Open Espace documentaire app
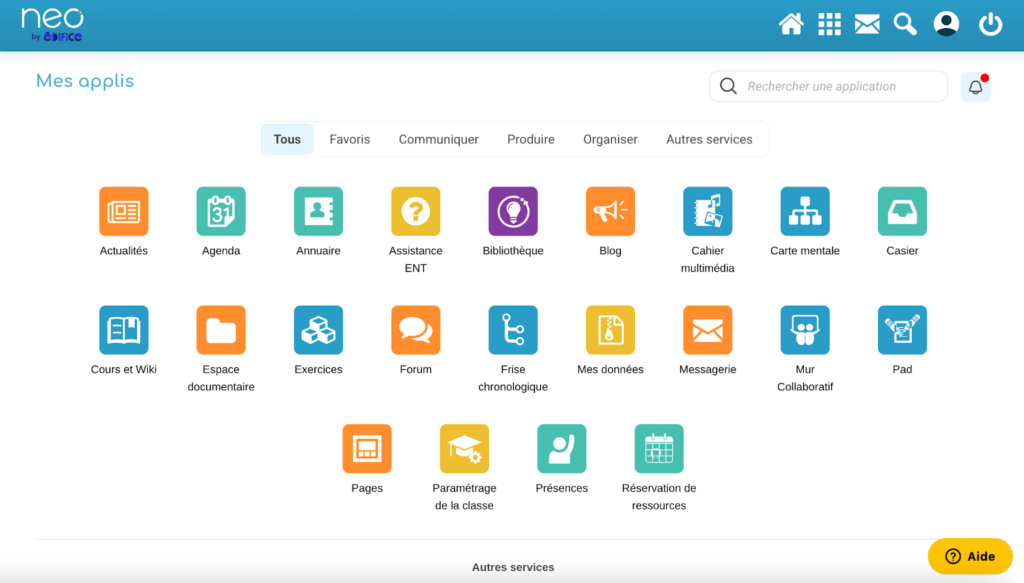The width and height of the screenshot is (1024, 583). point(221,330)
